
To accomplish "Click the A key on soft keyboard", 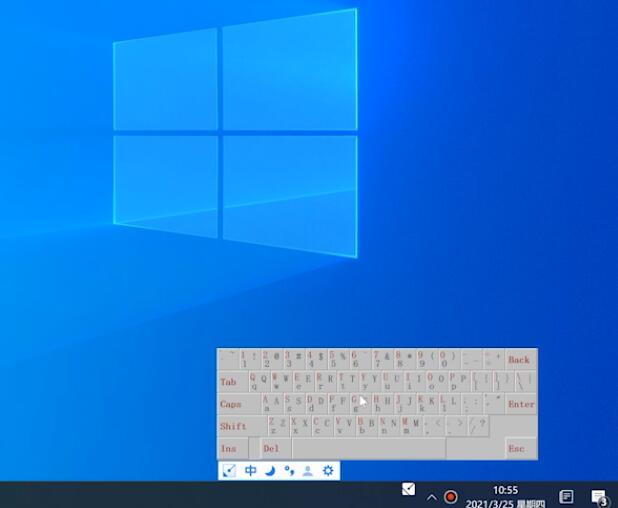I will tap(273, 404).
